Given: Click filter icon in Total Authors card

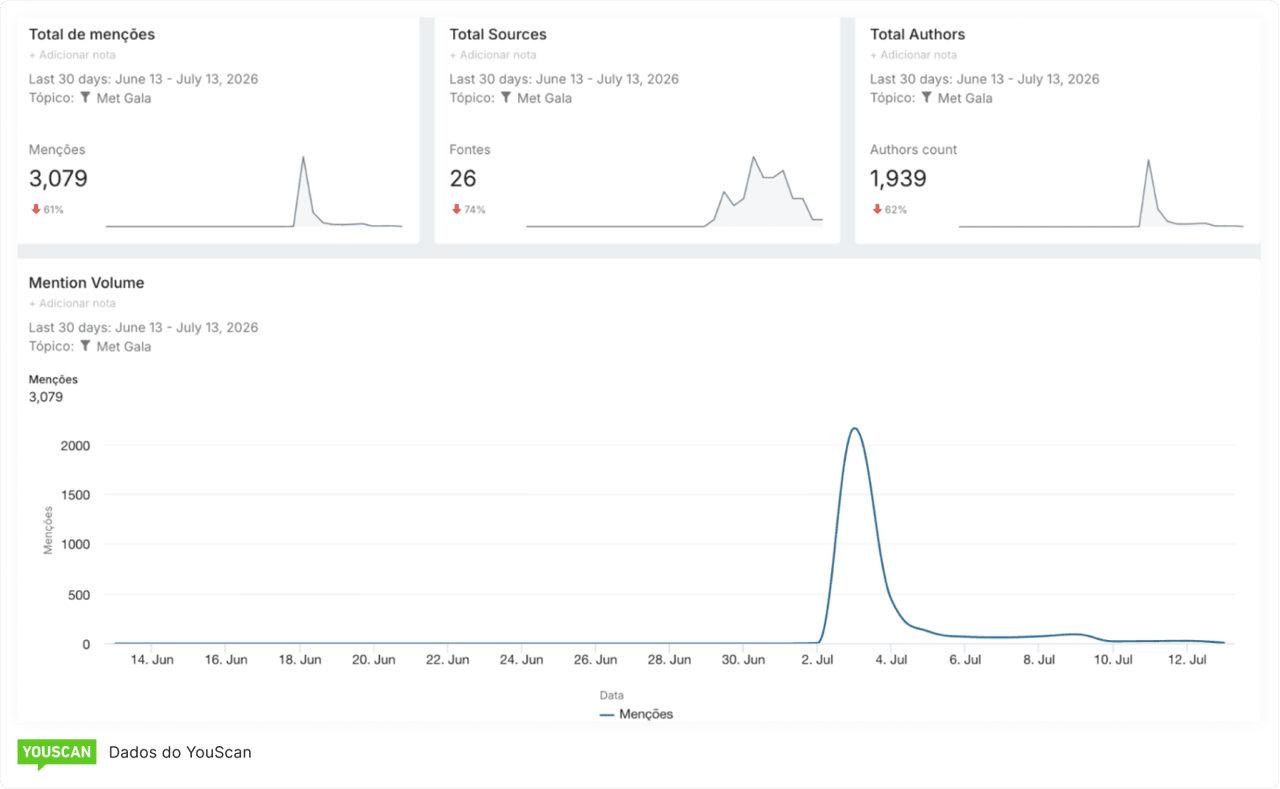Looking at the screenshot, I should click(927, 98).
